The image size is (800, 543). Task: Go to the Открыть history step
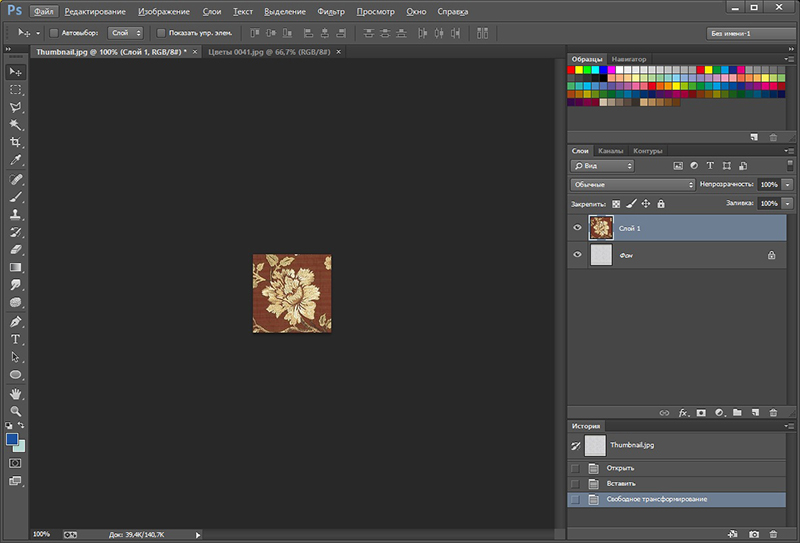620,468
